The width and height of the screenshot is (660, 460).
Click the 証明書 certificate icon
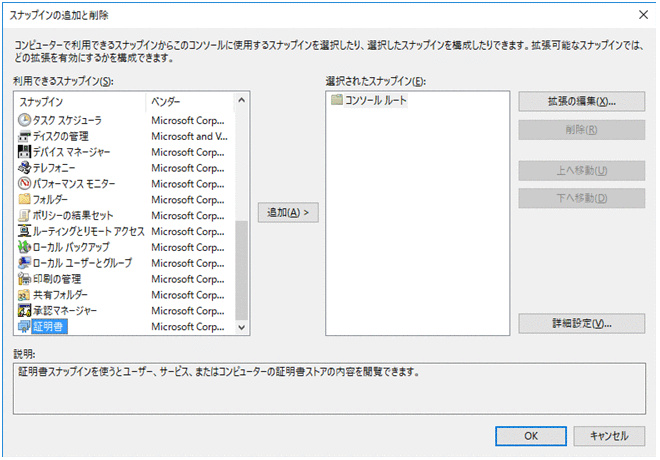click(24, 326)
